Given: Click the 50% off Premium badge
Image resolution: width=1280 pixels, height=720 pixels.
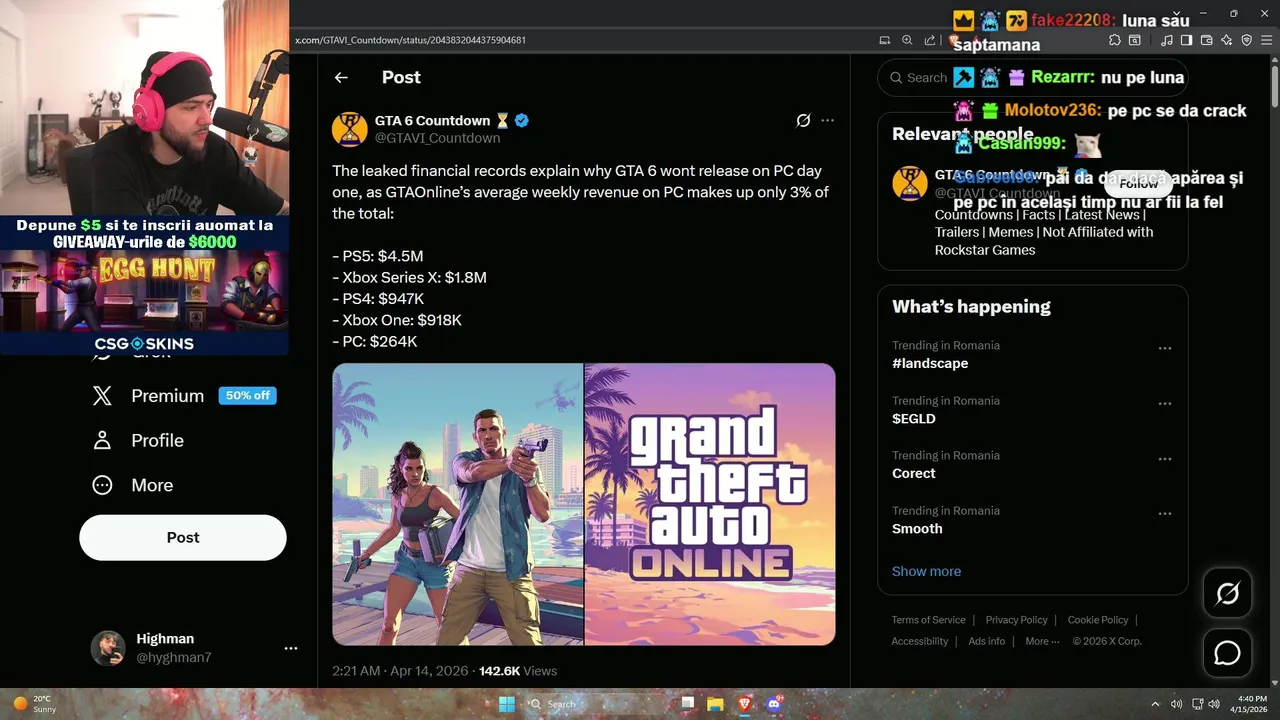Looking at the screenshot, I should 248,396.
